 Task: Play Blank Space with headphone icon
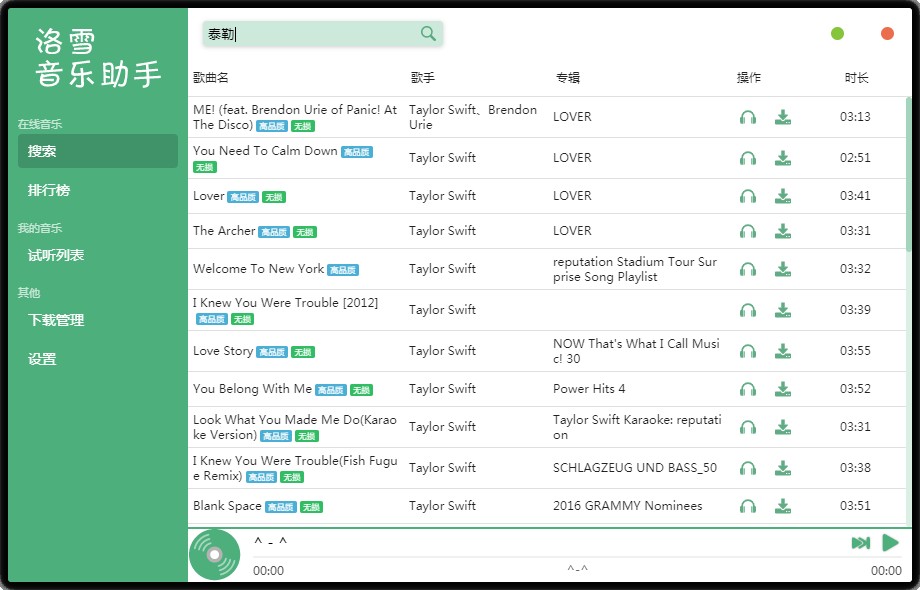[747, 506]
